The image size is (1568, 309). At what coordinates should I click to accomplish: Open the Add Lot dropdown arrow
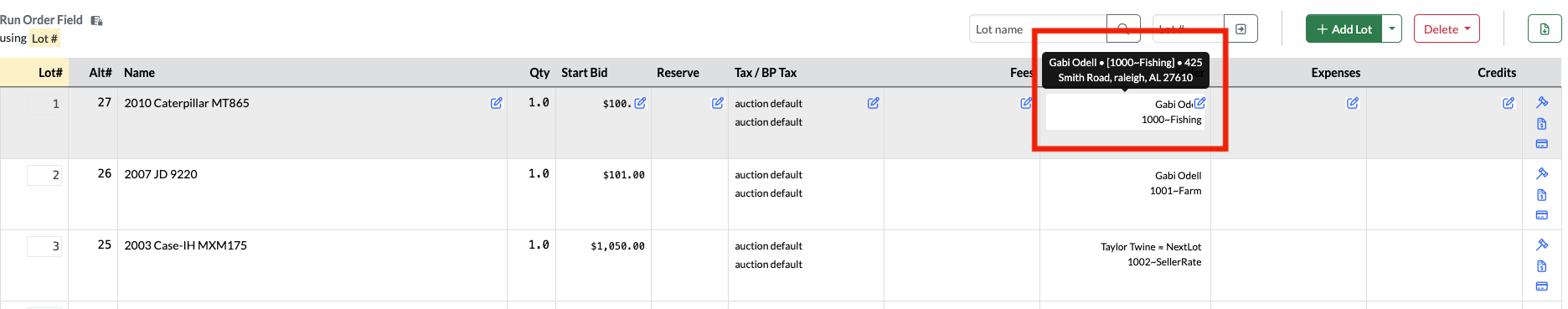[x=1391, y=28]
